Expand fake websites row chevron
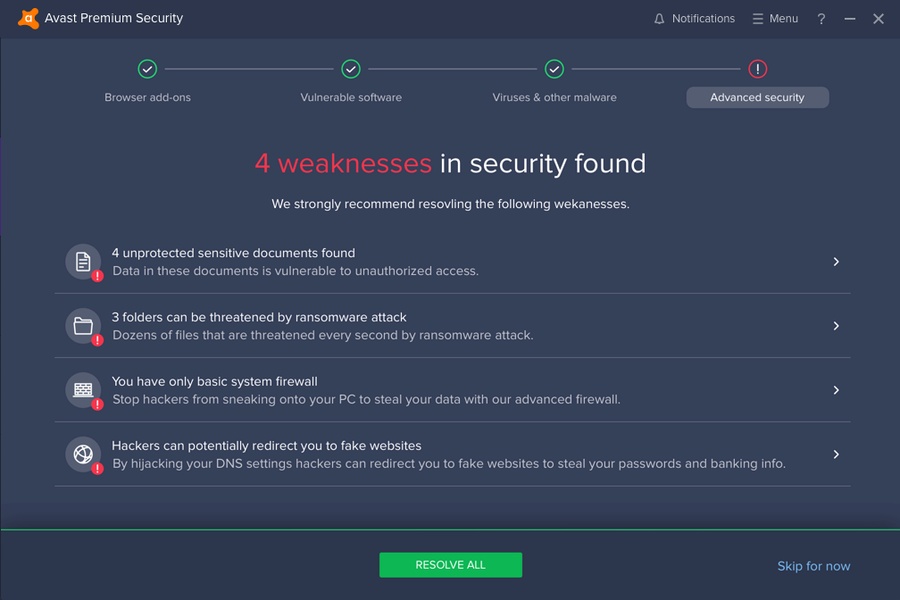 pos(836,454)
